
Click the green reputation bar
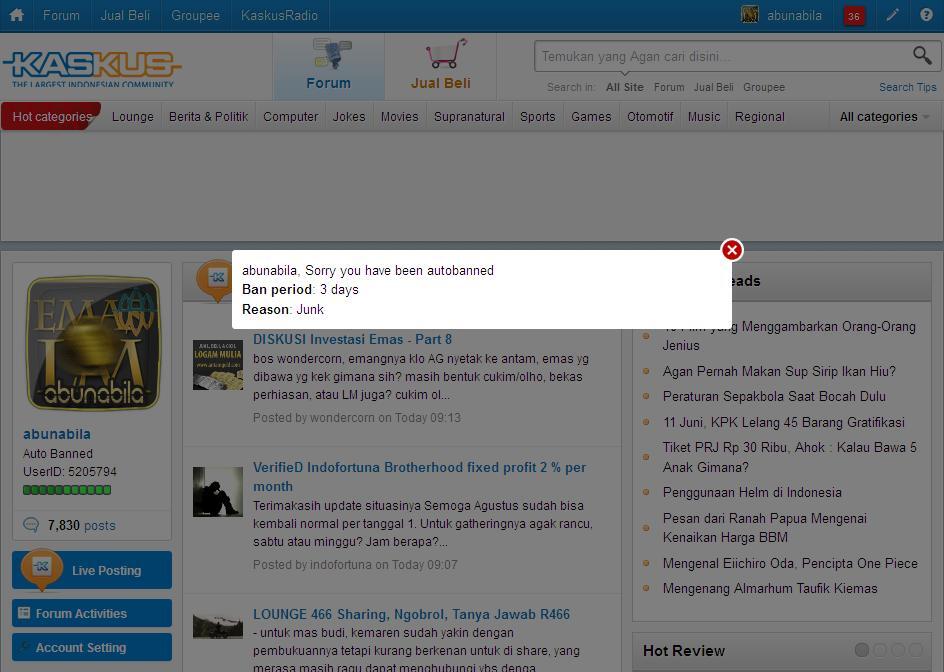[67, 490]
